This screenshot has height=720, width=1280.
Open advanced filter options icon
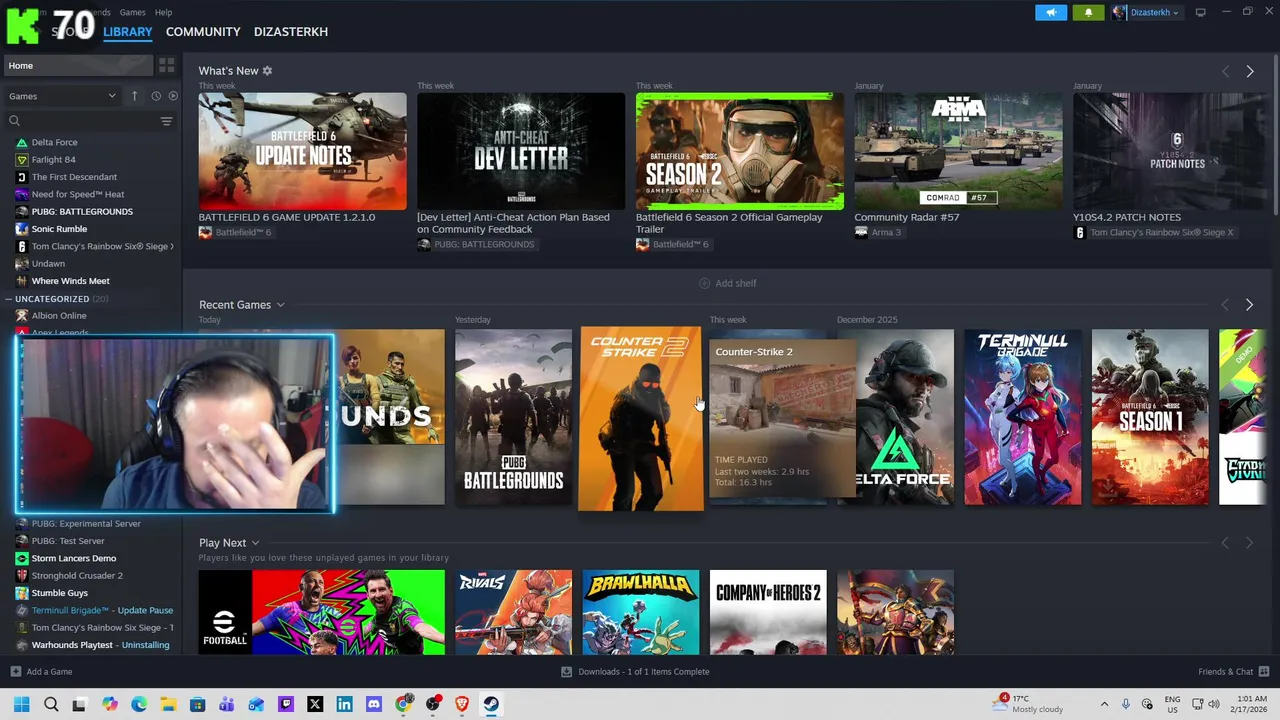tap(166, 121)
